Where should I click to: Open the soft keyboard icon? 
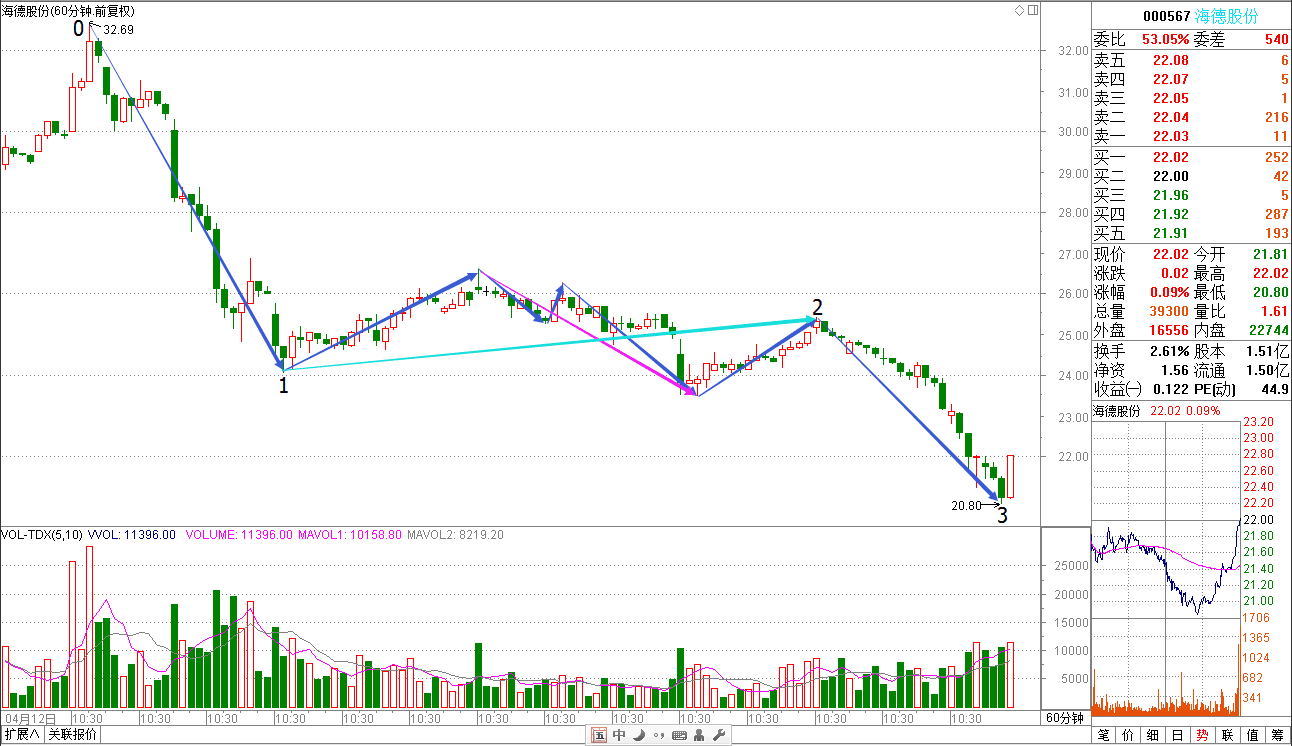(x=679, y=735)
